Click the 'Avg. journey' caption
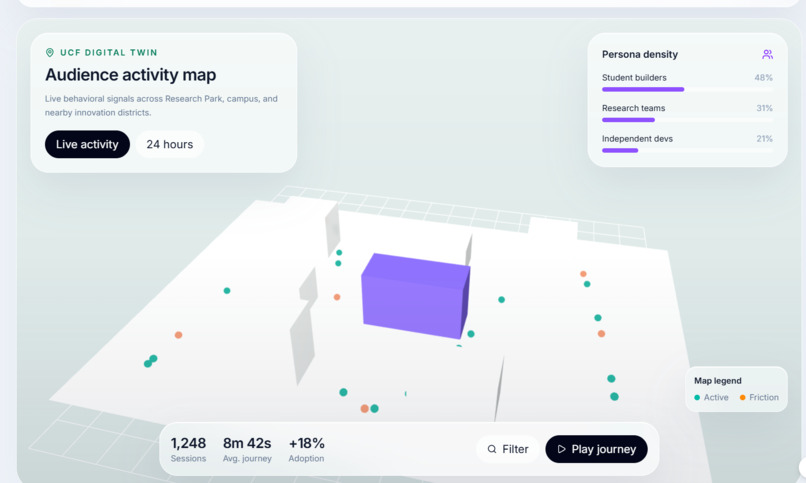The height and width of the screenshot is (483, 806). coord(247,458)
